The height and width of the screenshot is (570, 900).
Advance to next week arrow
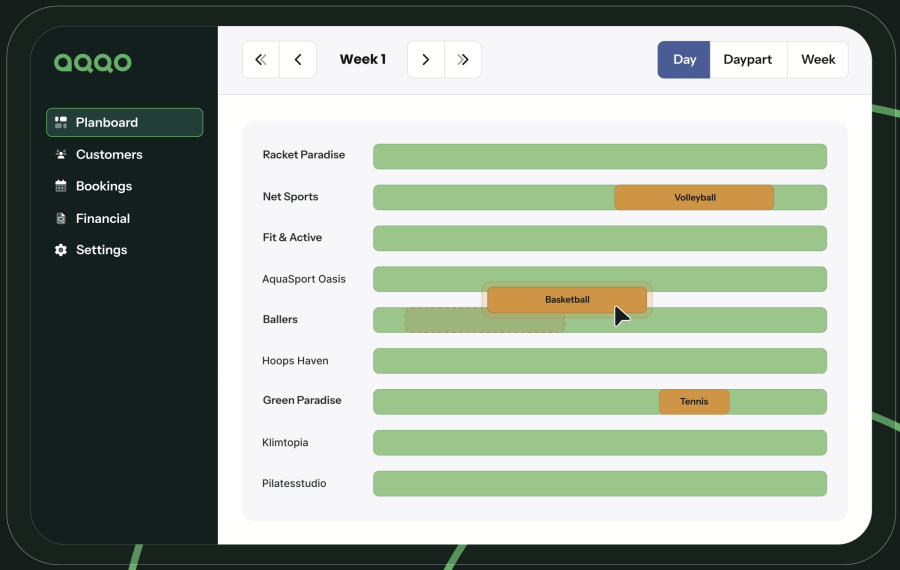point(426,60)
